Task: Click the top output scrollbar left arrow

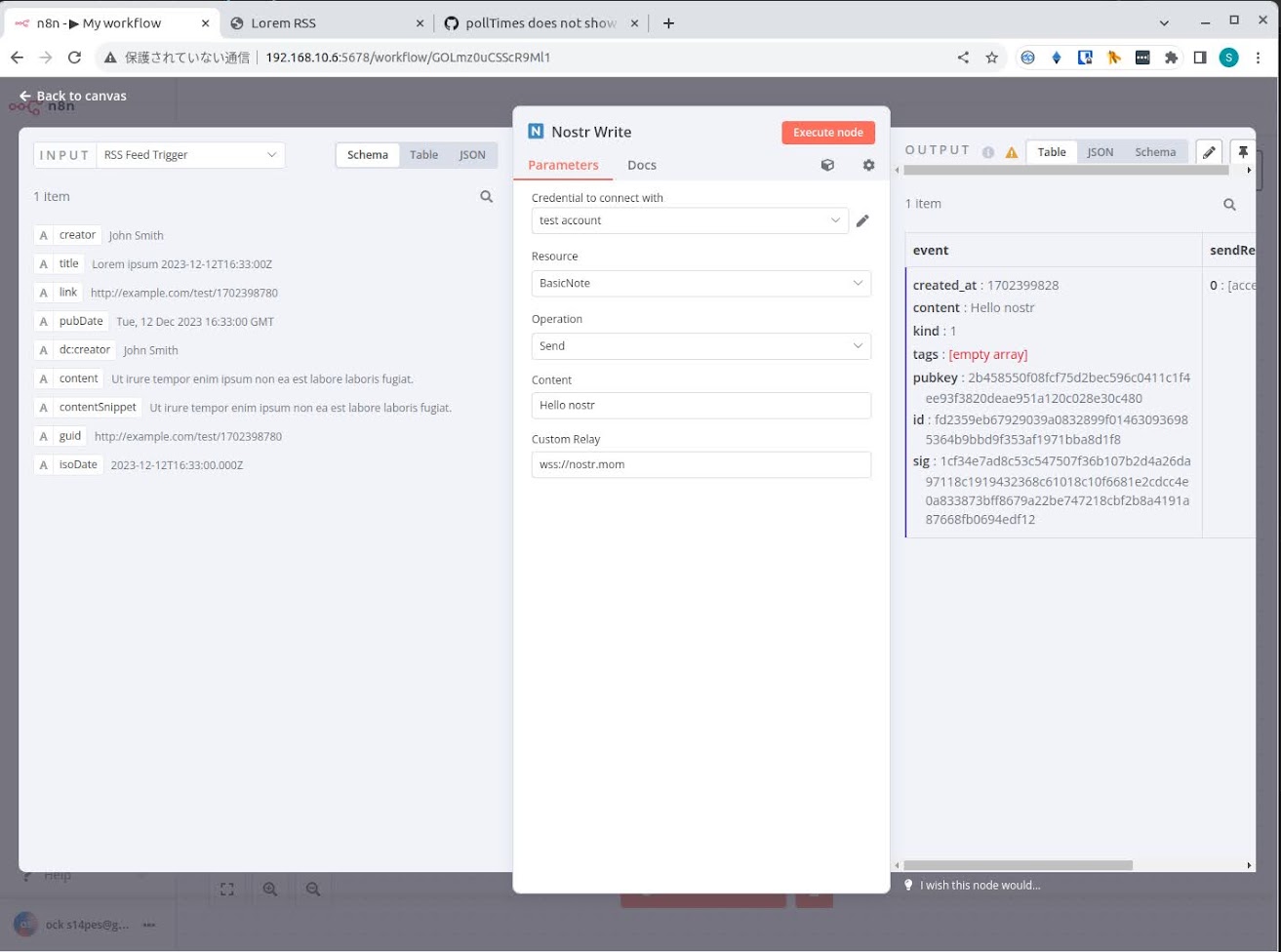Action: [x=898, y=171]
